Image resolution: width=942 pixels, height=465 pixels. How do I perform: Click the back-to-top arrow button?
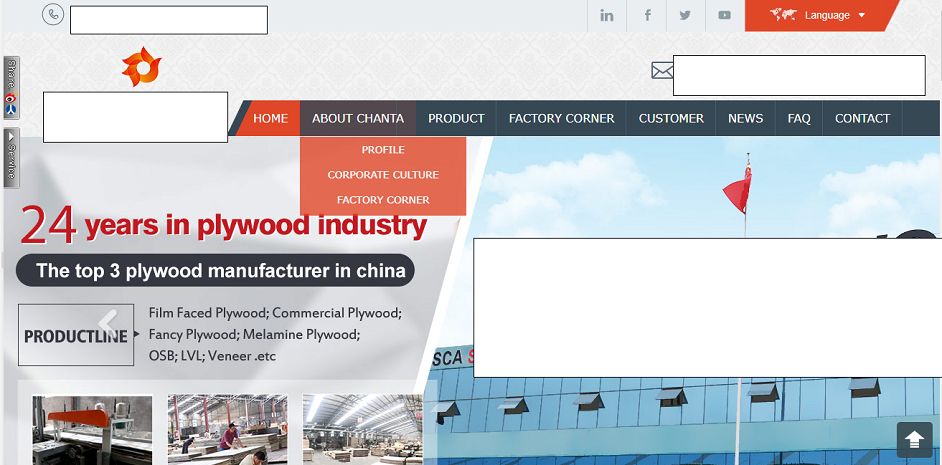914,440
